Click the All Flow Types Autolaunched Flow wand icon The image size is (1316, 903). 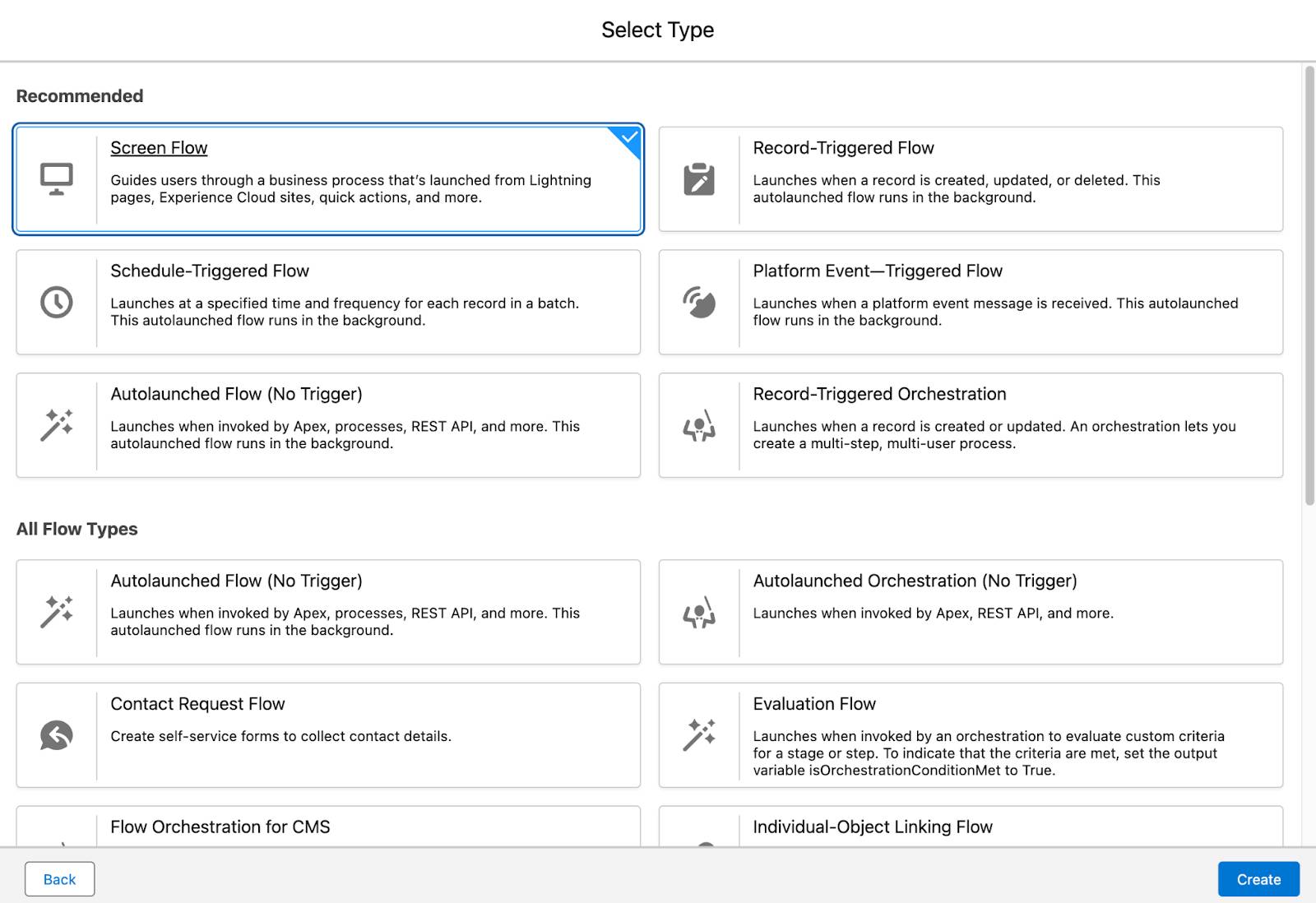[57, 612]
